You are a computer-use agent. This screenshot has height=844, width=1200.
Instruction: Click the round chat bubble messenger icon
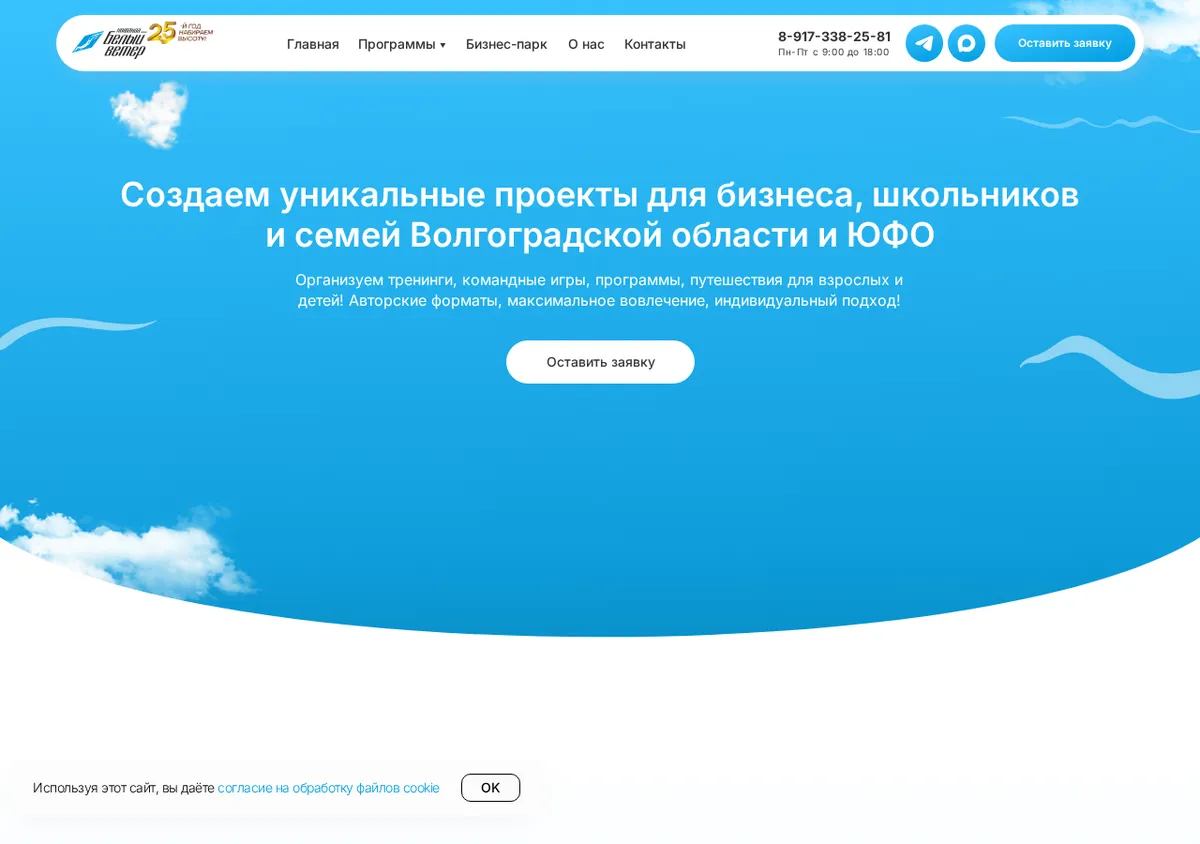(x=966, y=43)
